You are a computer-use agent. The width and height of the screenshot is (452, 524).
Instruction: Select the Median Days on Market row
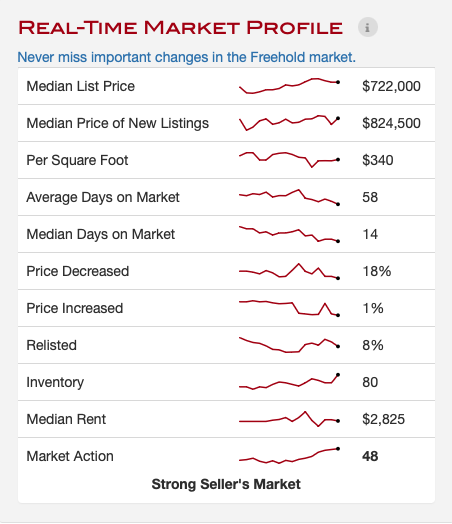point(226,234)
